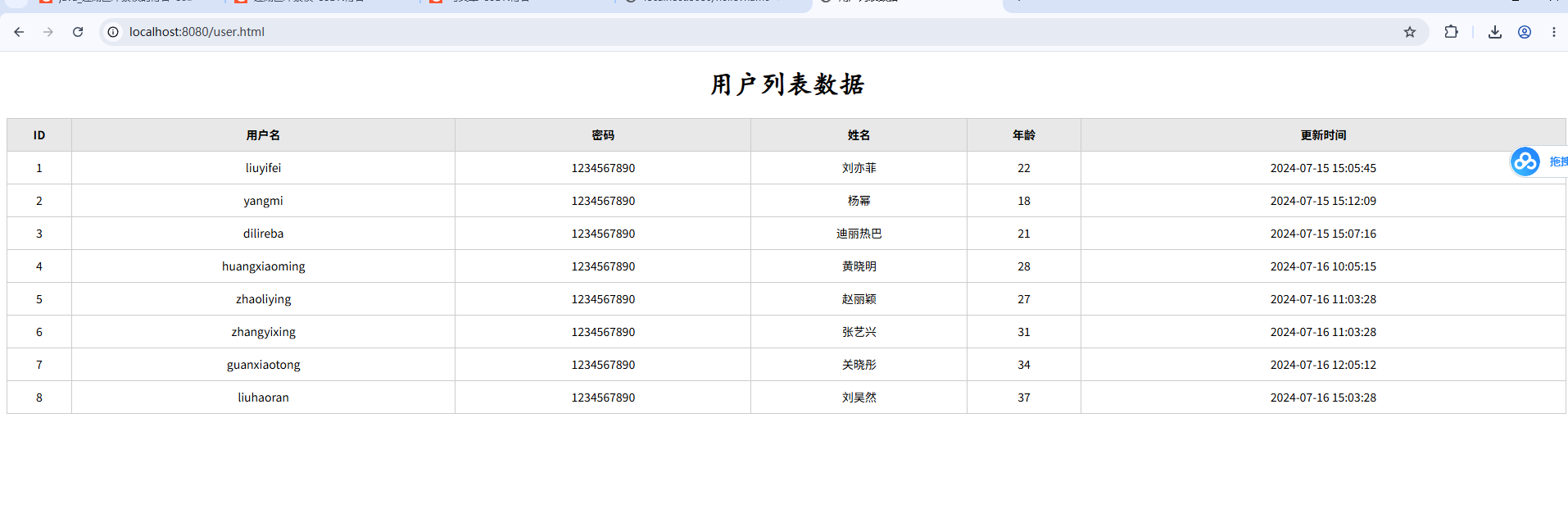Click ID cell 8

click(39, 398)
